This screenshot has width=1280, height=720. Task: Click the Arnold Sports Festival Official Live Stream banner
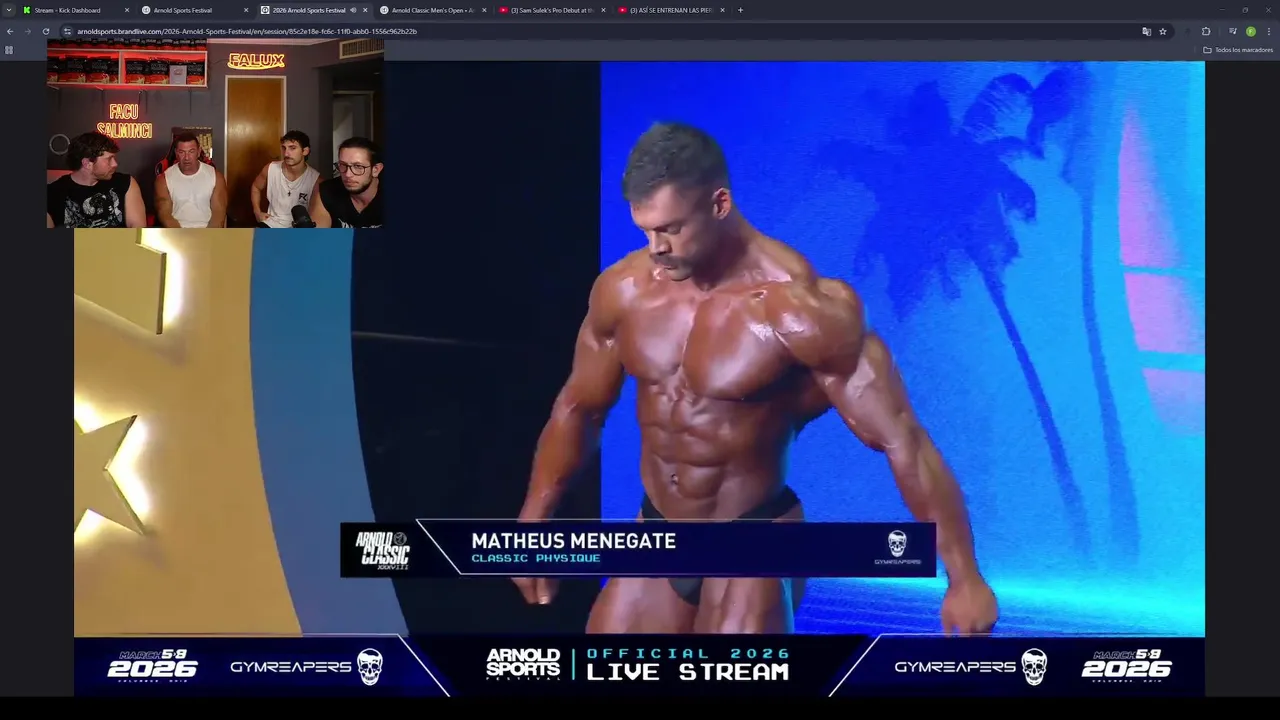638,665
